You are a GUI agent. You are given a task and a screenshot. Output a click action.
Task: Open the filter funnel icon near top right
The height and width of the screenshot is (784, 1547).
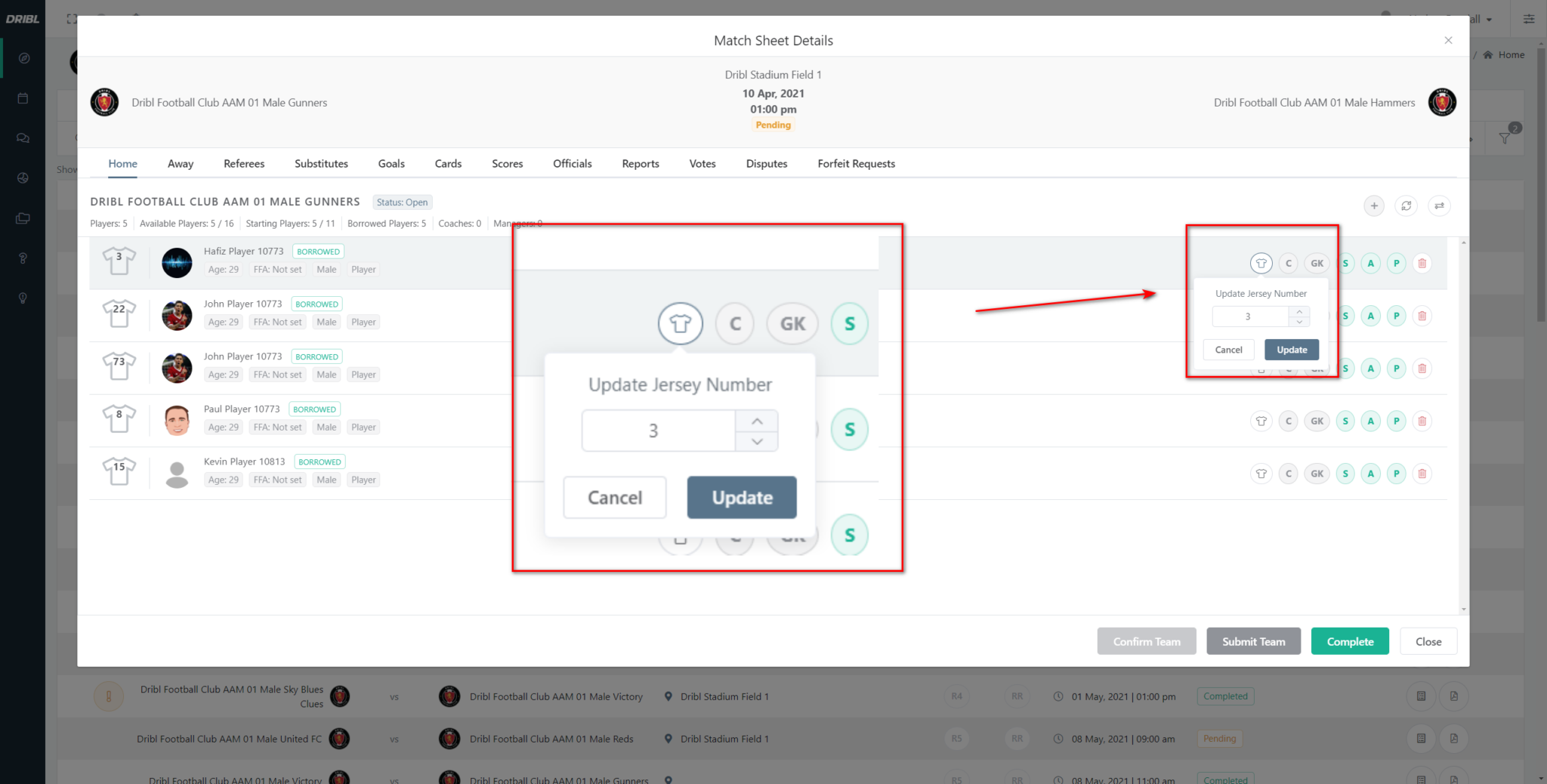coord(1505,137)
